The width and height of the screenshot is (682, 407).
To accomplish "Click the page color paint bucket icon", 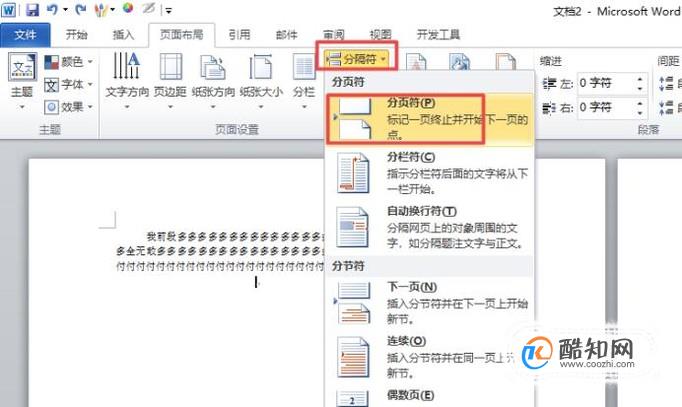I will coord(460,61).
